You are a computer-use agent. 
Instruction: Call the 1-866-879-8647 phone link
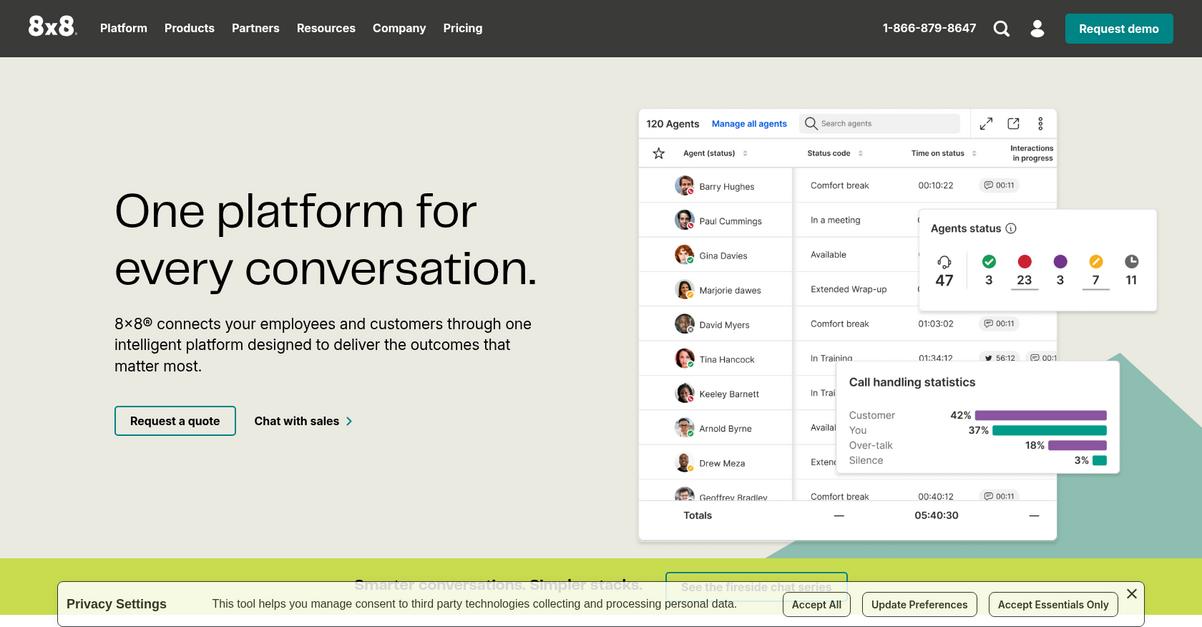tap(929, 28)
